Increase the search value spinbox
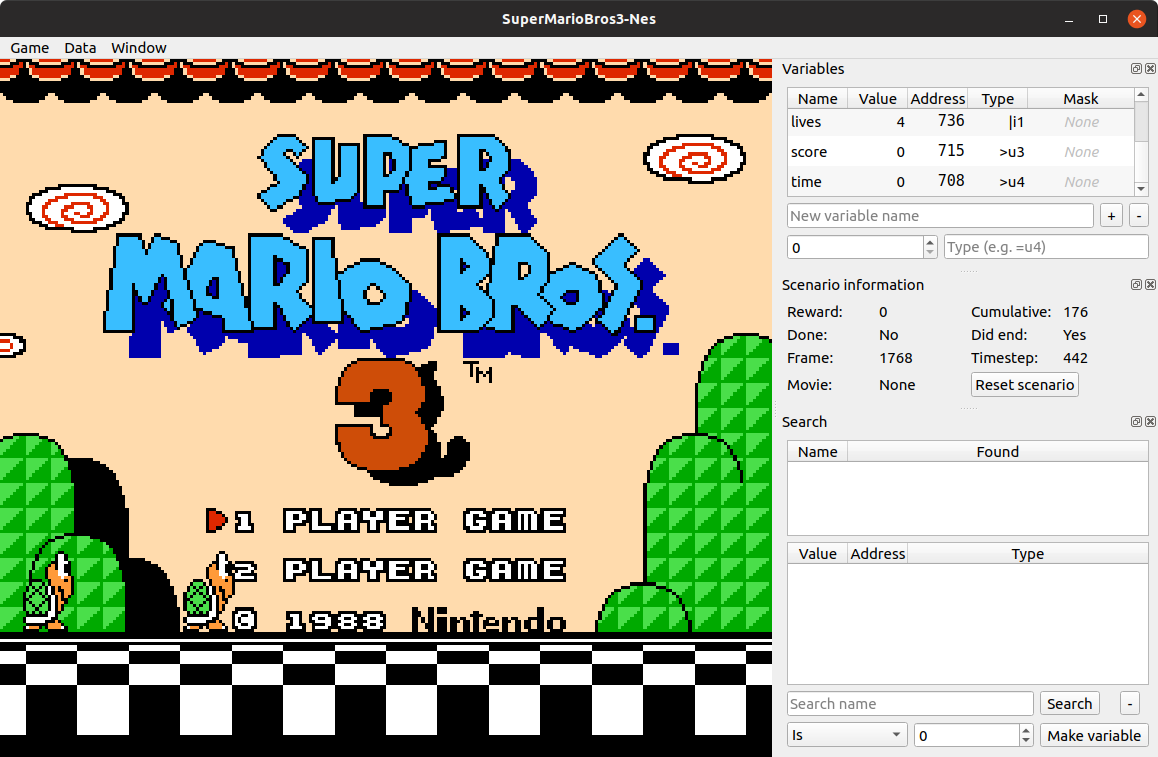This screenshot has width=1158, height=757. point(1026,730)
